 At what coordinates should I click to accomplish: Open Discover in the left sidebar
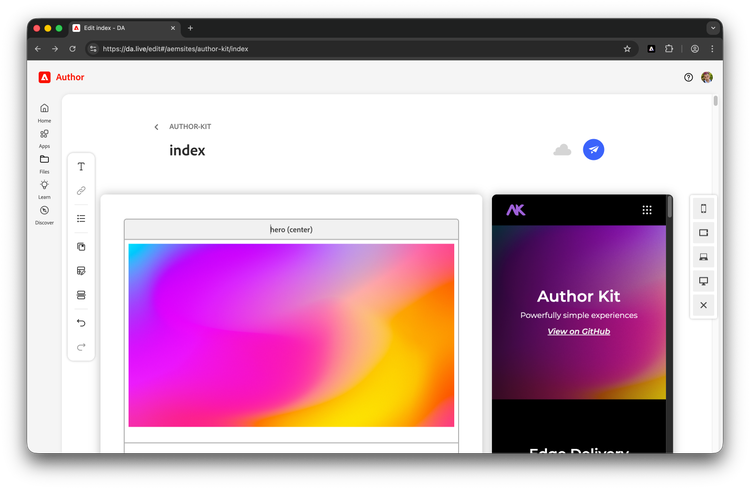tap(44, 215)
